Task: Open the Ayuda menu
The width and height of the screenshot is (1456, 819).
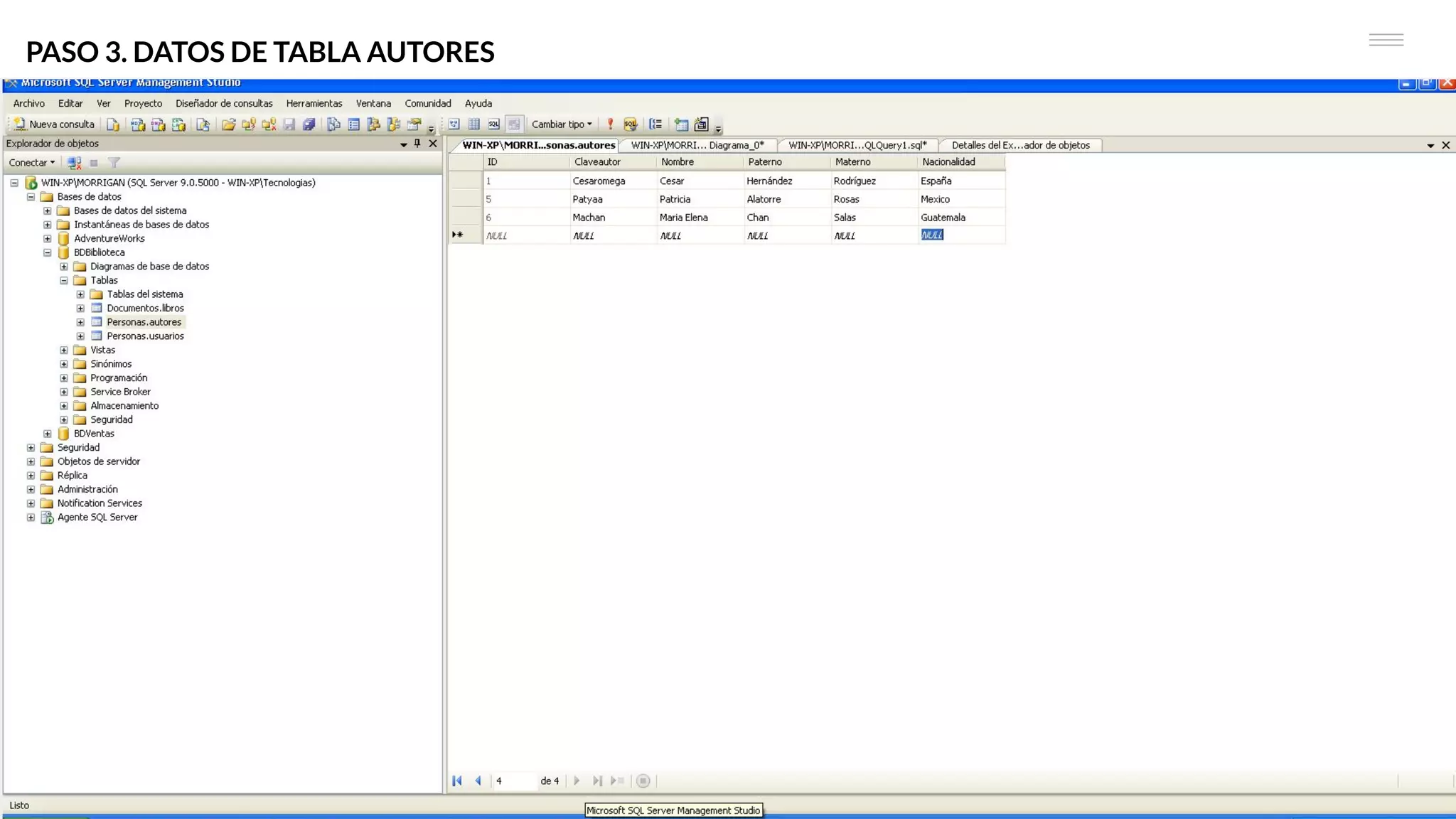Action: pyautogui.click(x=478, y=104)
